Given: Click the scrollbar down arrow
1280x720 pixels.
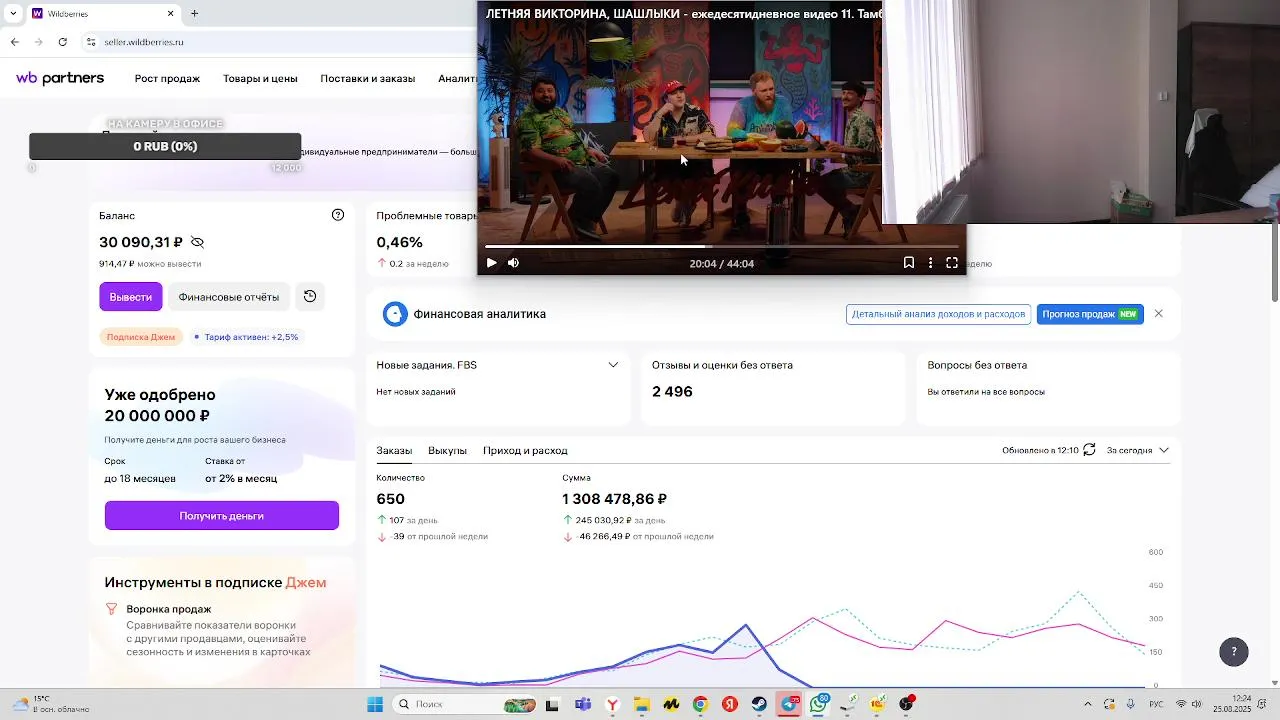Looking at the screenshot, I should pos(1275,682).
